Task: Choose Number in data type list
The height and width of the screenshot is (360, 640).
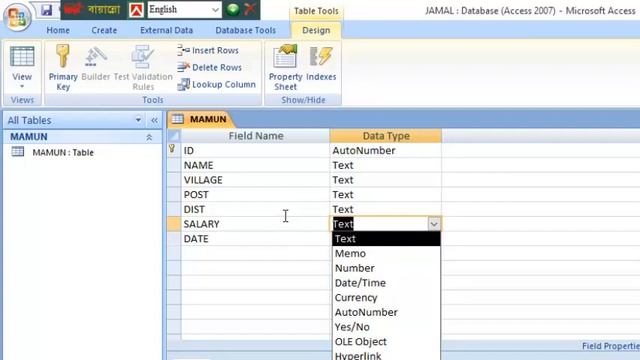Action: 386,268
